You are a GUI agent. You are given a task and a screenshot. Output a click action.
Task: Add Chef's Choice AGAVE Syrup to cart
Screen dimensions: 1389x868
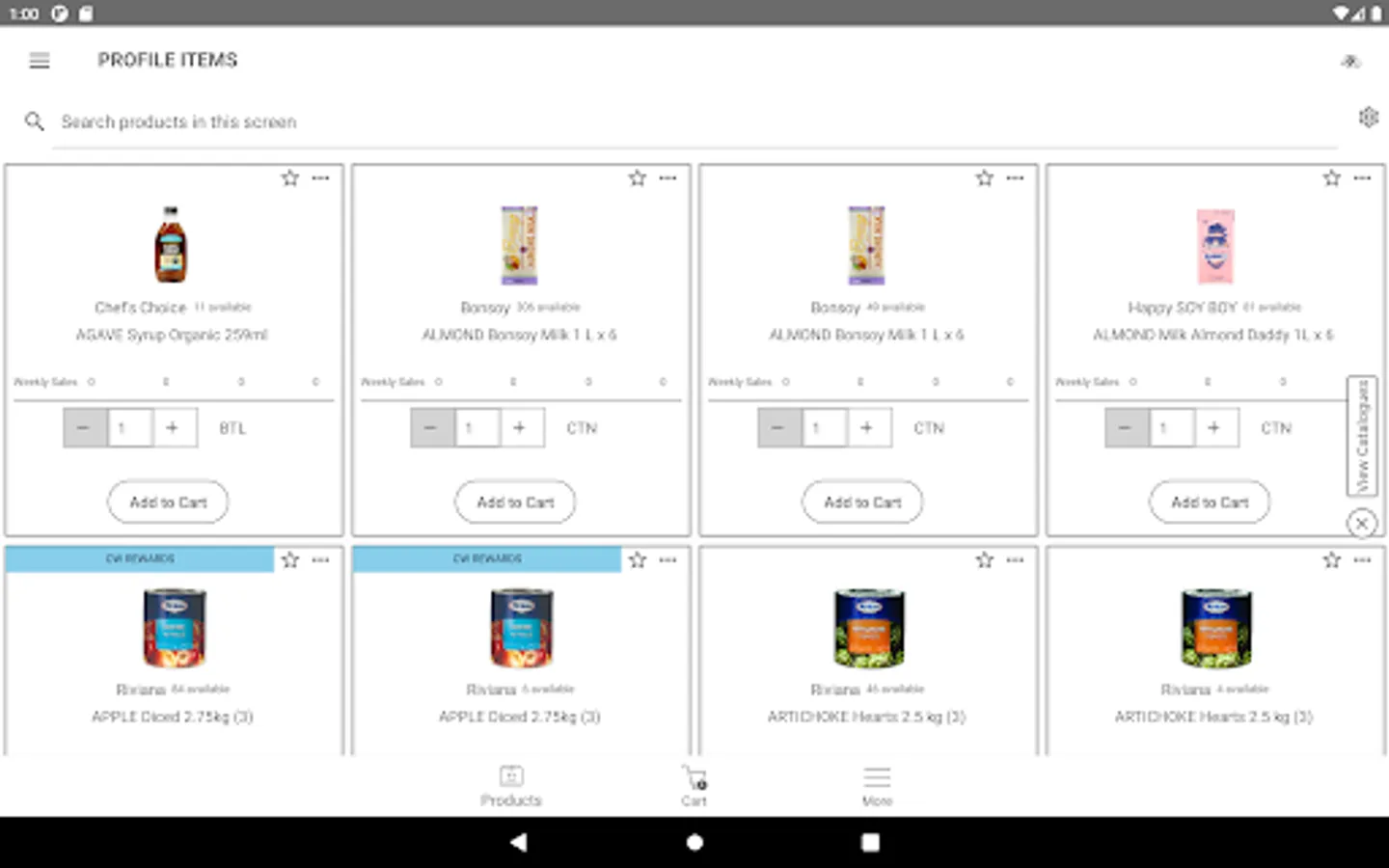[x=168, y=502]
